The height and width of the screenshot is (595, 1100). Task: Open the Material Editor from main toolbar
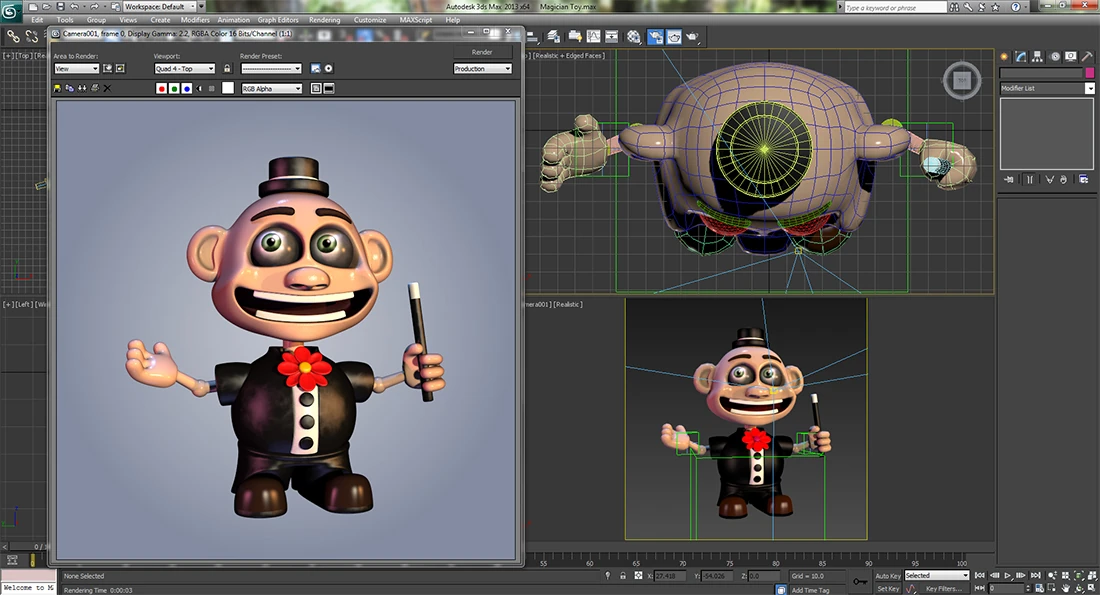(634, 37)
